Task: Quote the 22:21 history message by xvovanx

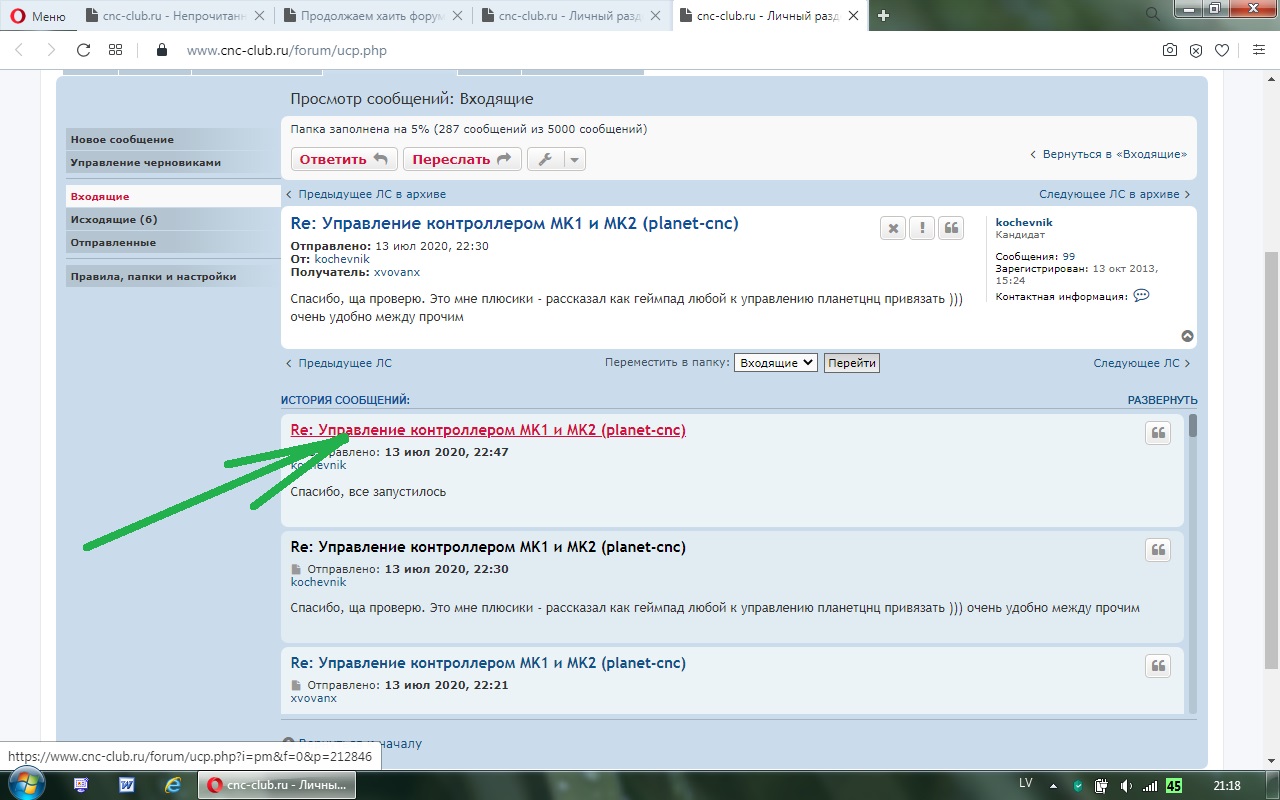Action: pos(1158,666)
